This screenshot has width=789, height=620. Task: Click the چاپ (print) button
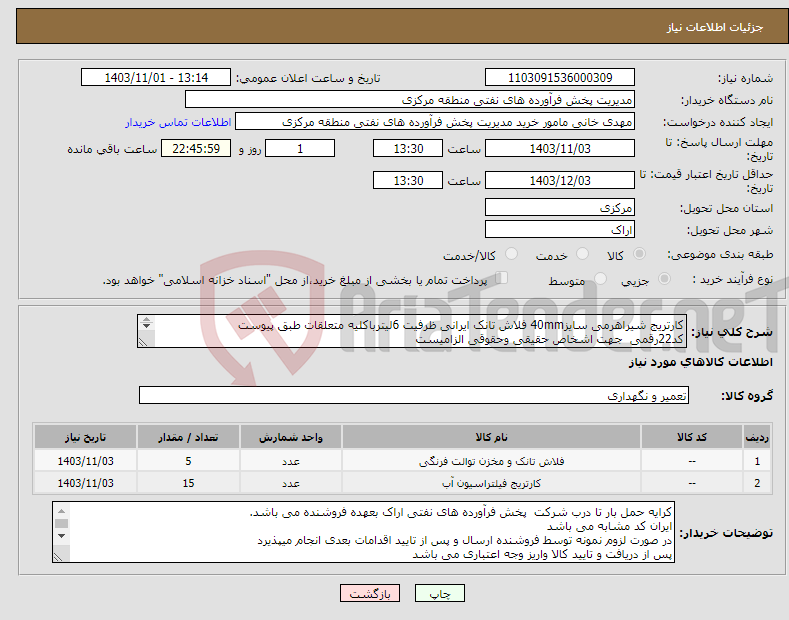tap(439, 593)
